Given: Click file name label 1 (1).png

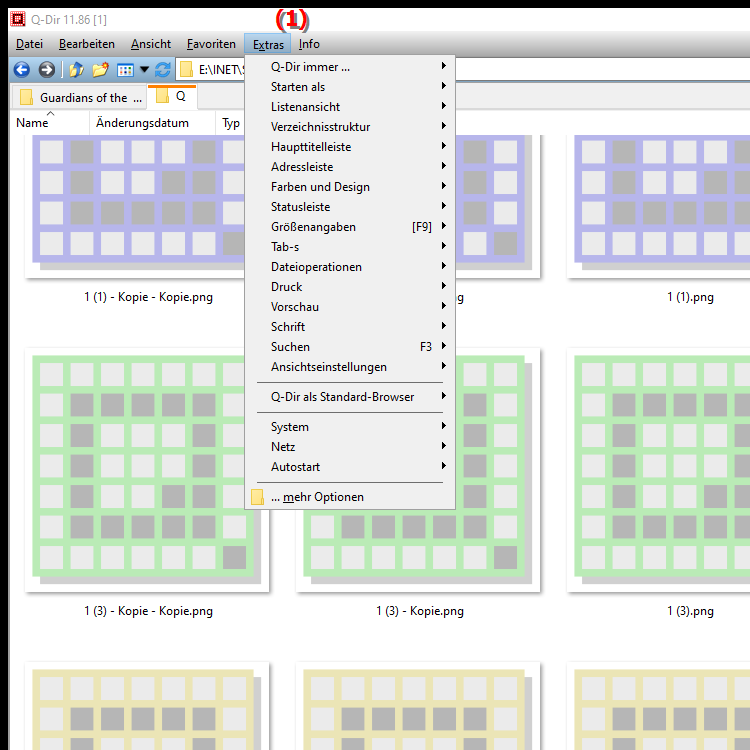Looking at the screenshot, I should [690, 297].
